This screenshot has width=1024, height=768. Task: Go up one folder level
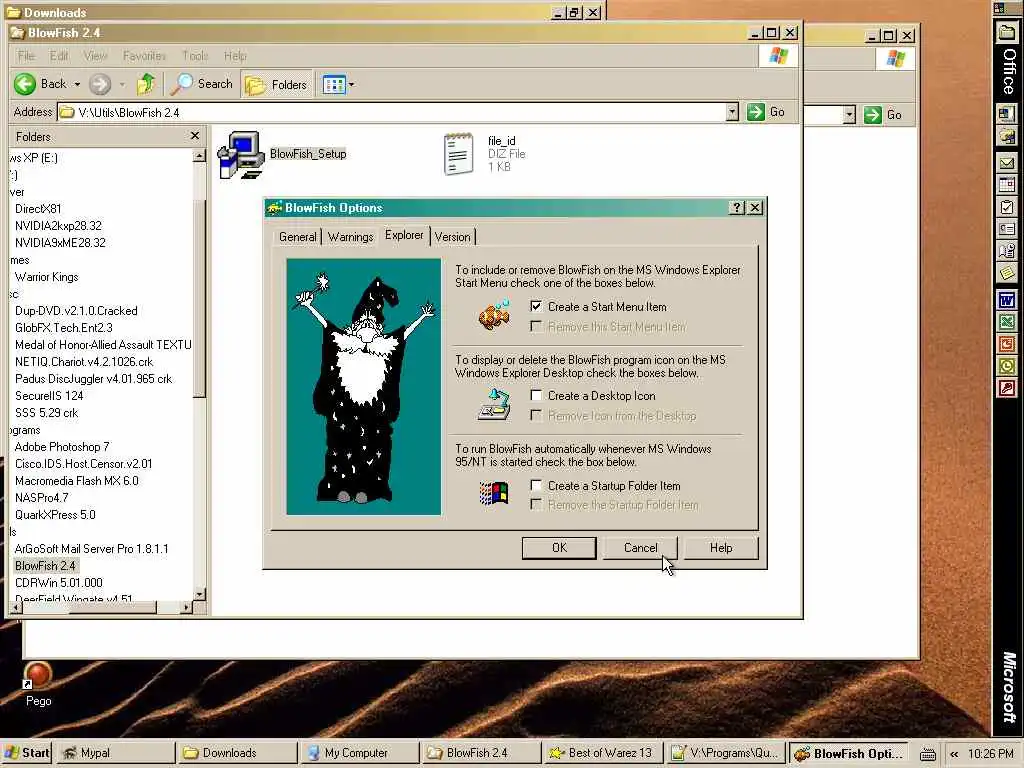146,84
